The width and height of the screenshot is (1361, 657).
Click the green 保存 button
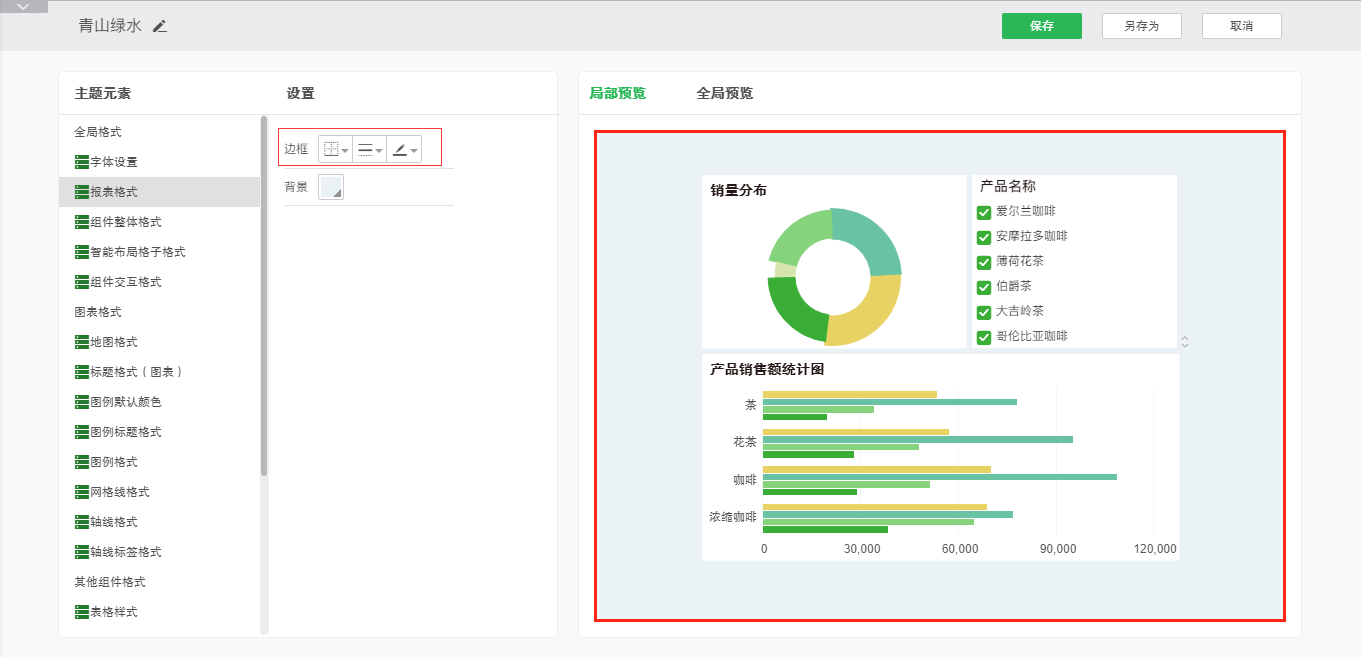1041,26
